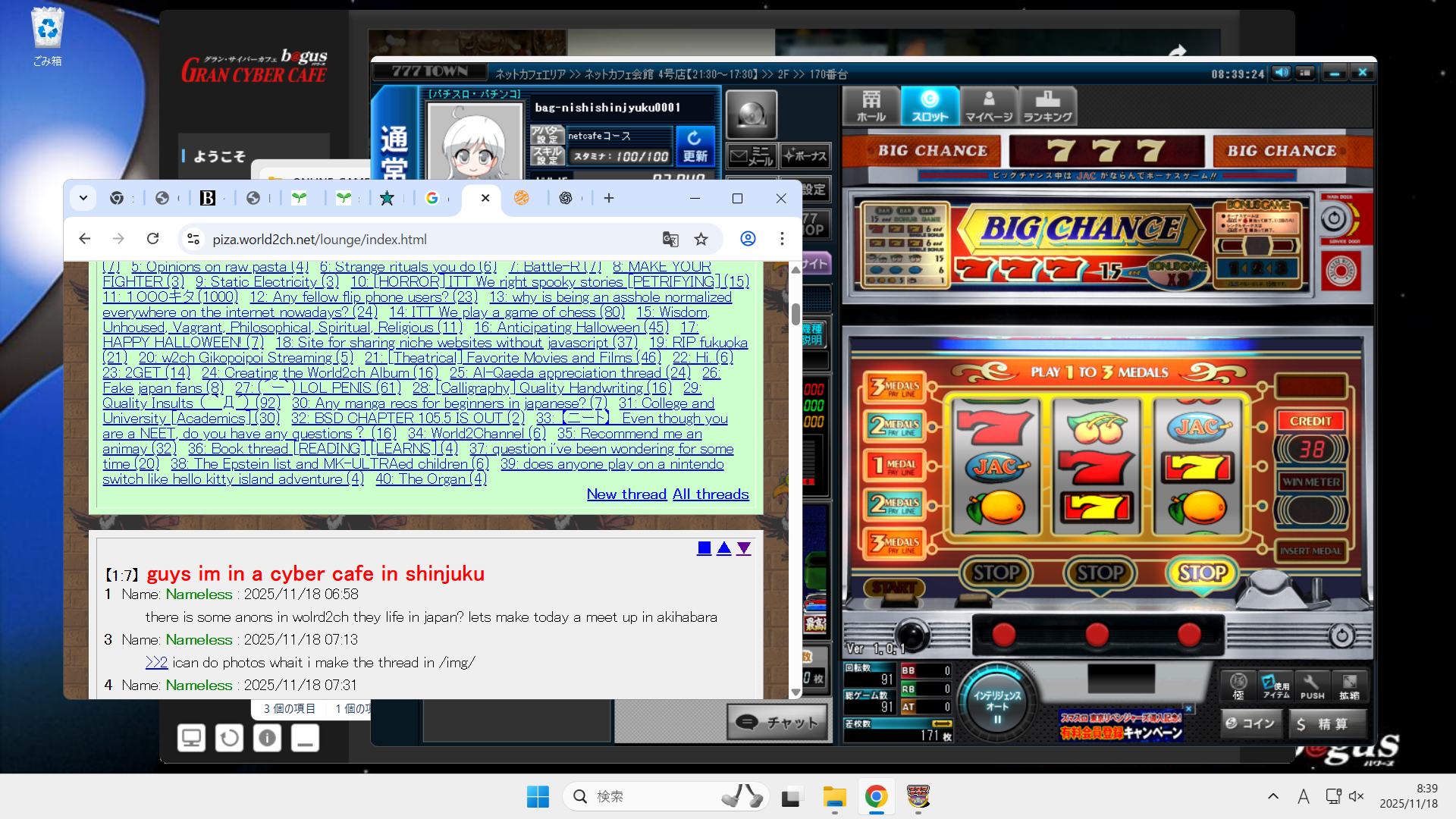Viewport: 1456px width, 819px height.
Task: Open the 使用アイテム item icon
Action: pos(1276,685)
